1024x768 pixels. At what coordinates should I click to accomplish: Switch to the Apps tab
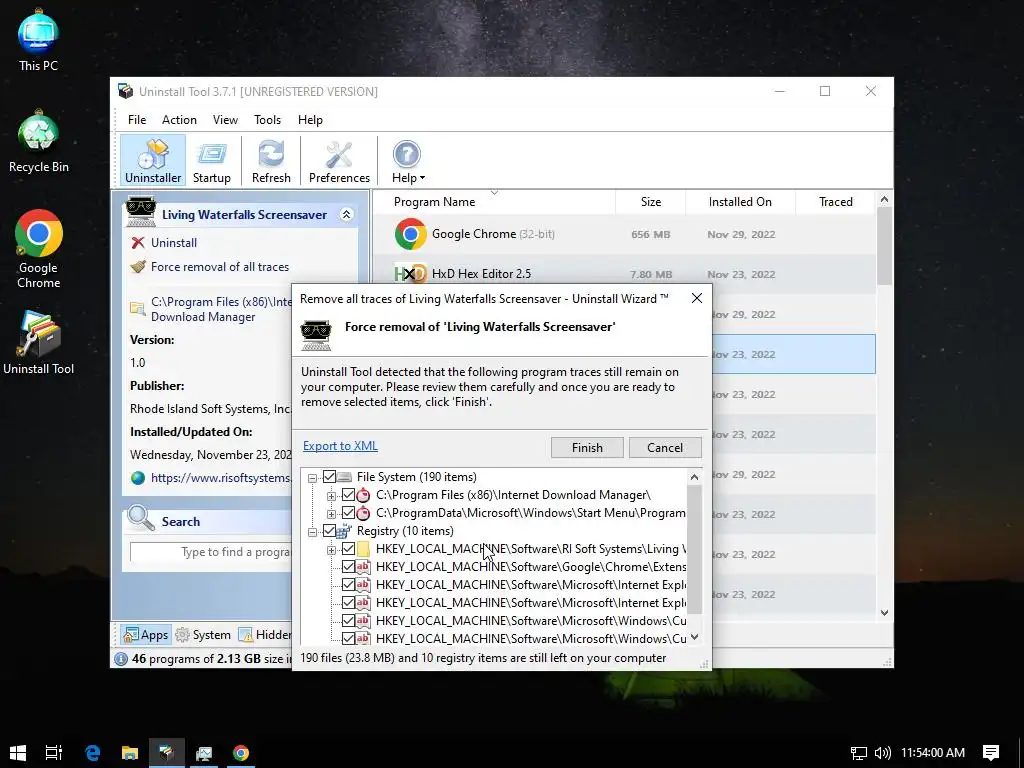pos(146,634)
